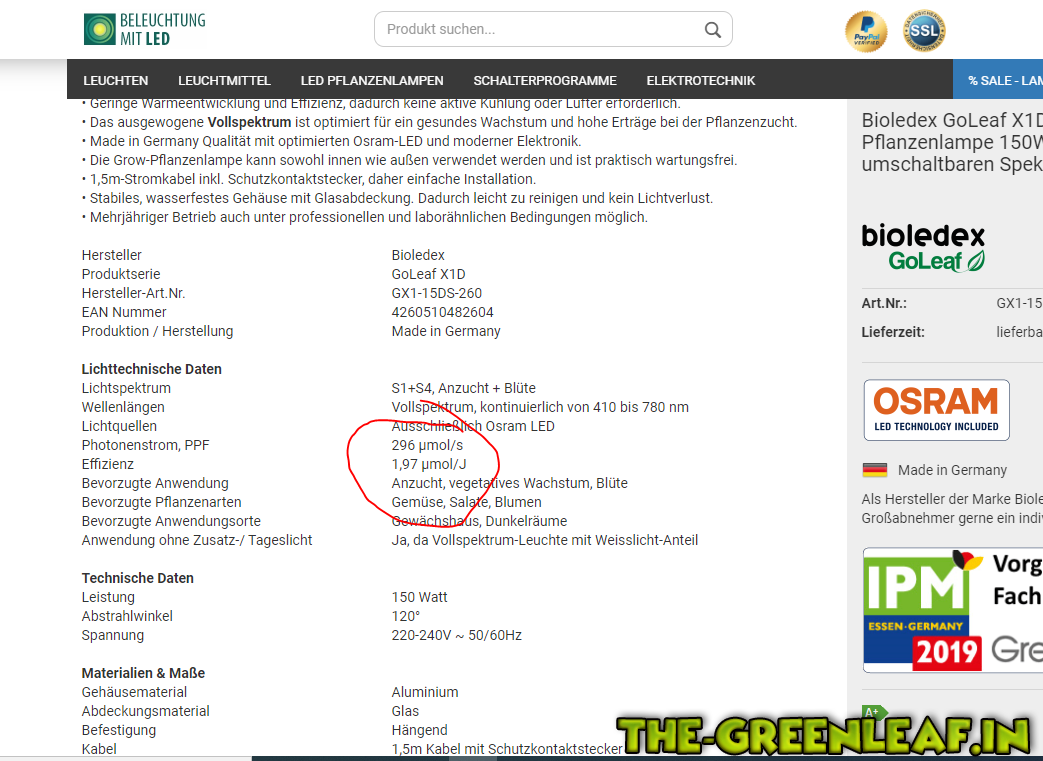Click the Hersteller-Art.Nr. value GX1-15DS-260
1043x761 pixels.
pyautogui.click(x=436, y=293)
